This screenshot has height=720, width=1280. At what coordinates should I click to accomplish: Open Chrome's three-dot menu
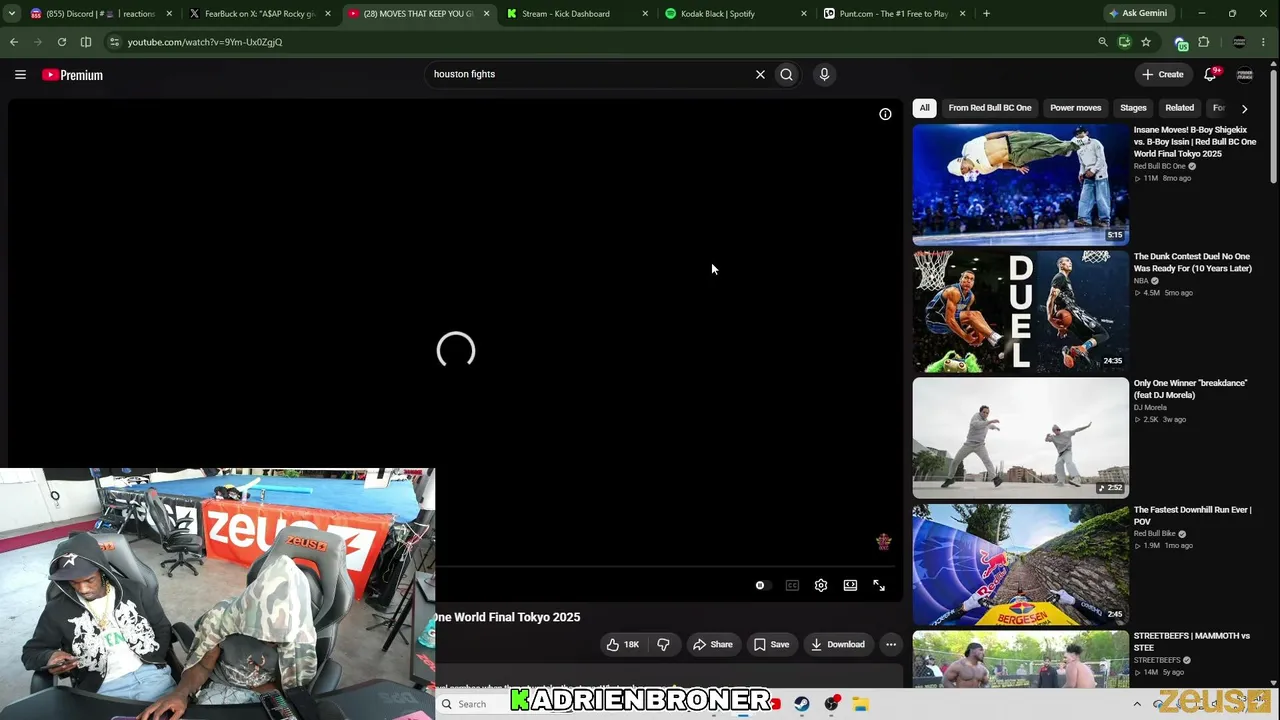pos(1264,42)
